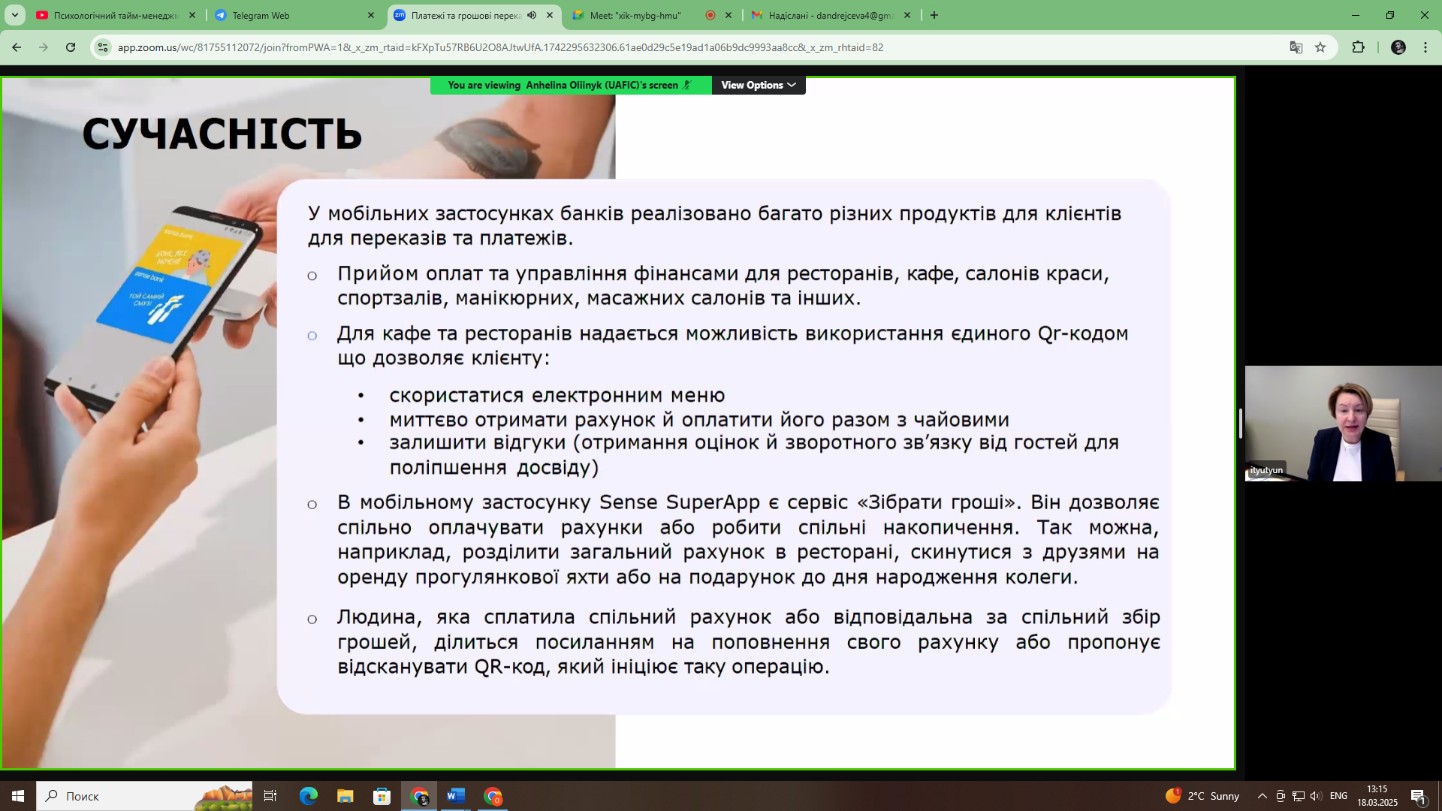The image size is (1442, 811).
Task: Click the recording indicator on the Meet tab
Action: pos(710,15)
